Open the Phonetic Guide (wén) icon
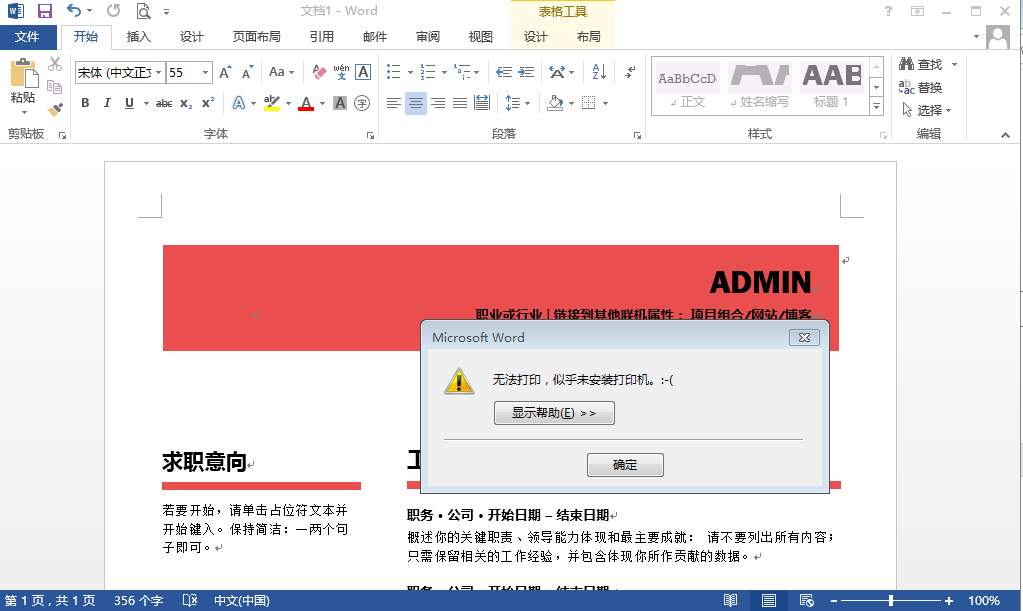The image size is (1023, 611). click(341, 72)
